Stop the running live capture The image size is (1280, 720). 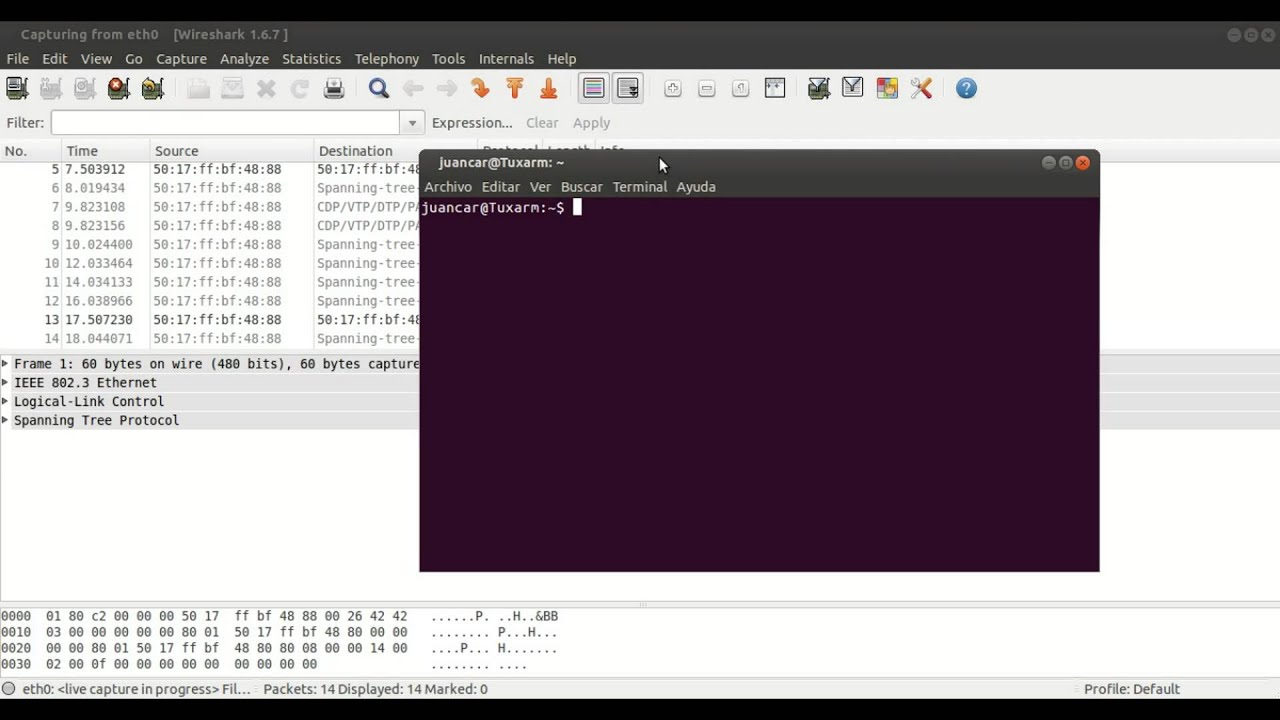(119, 89)
